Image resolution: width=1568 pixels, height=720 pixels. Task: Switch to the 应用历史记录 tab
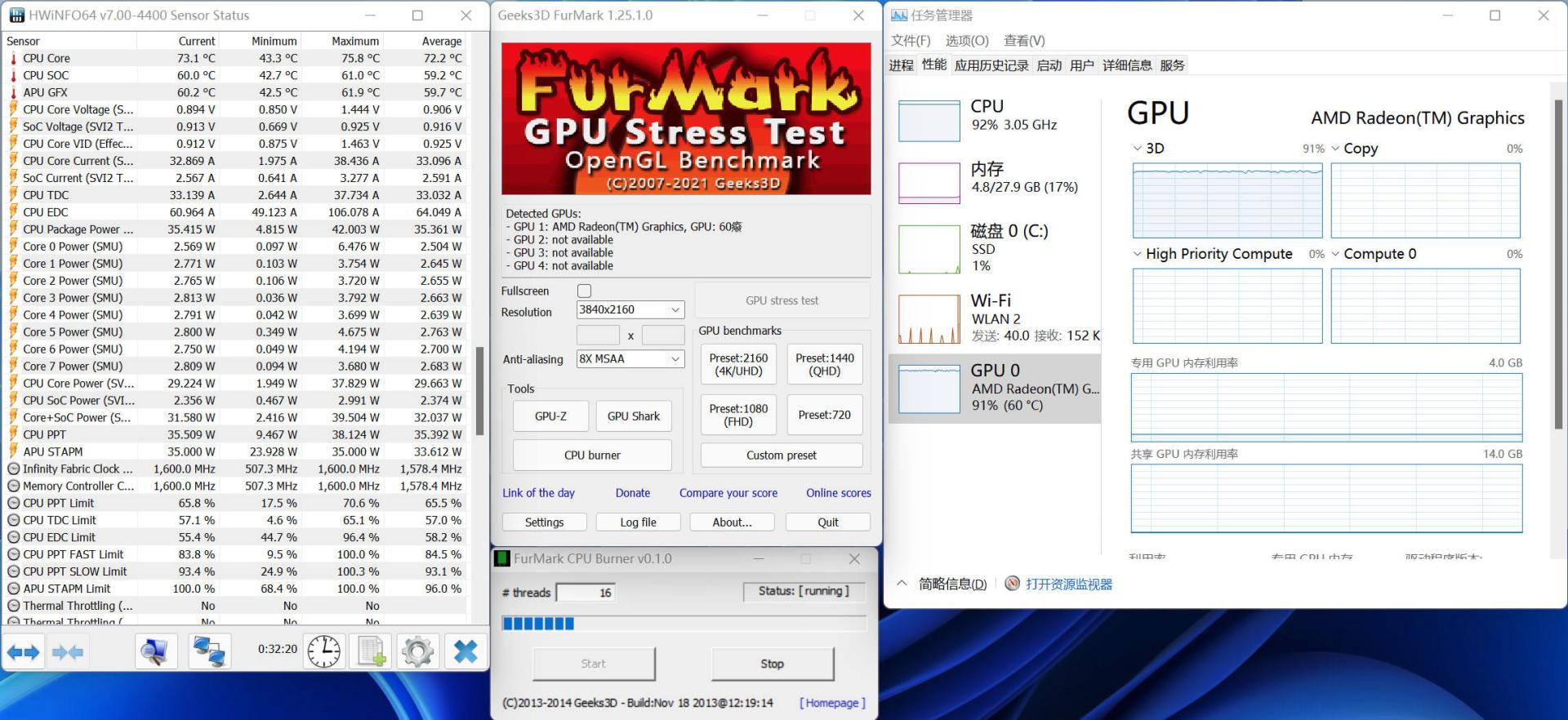[991, 65]
